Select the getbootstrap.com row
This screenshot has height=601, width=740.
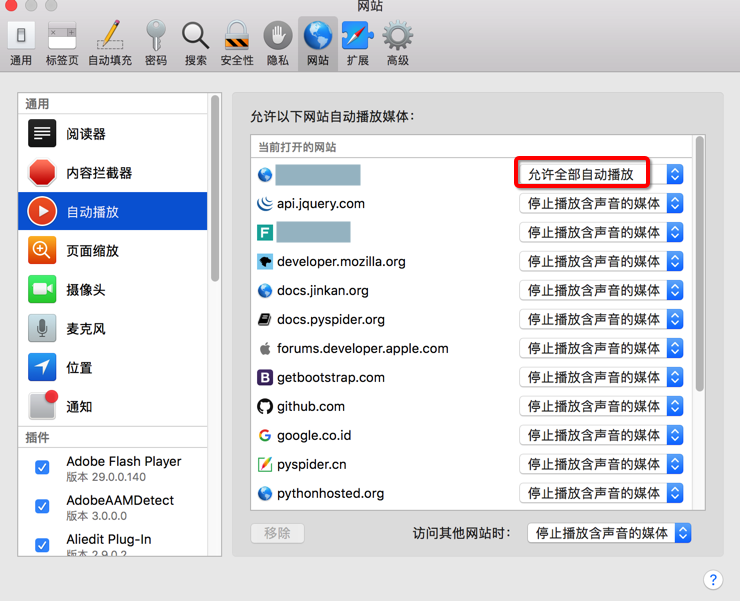point(472,377)
